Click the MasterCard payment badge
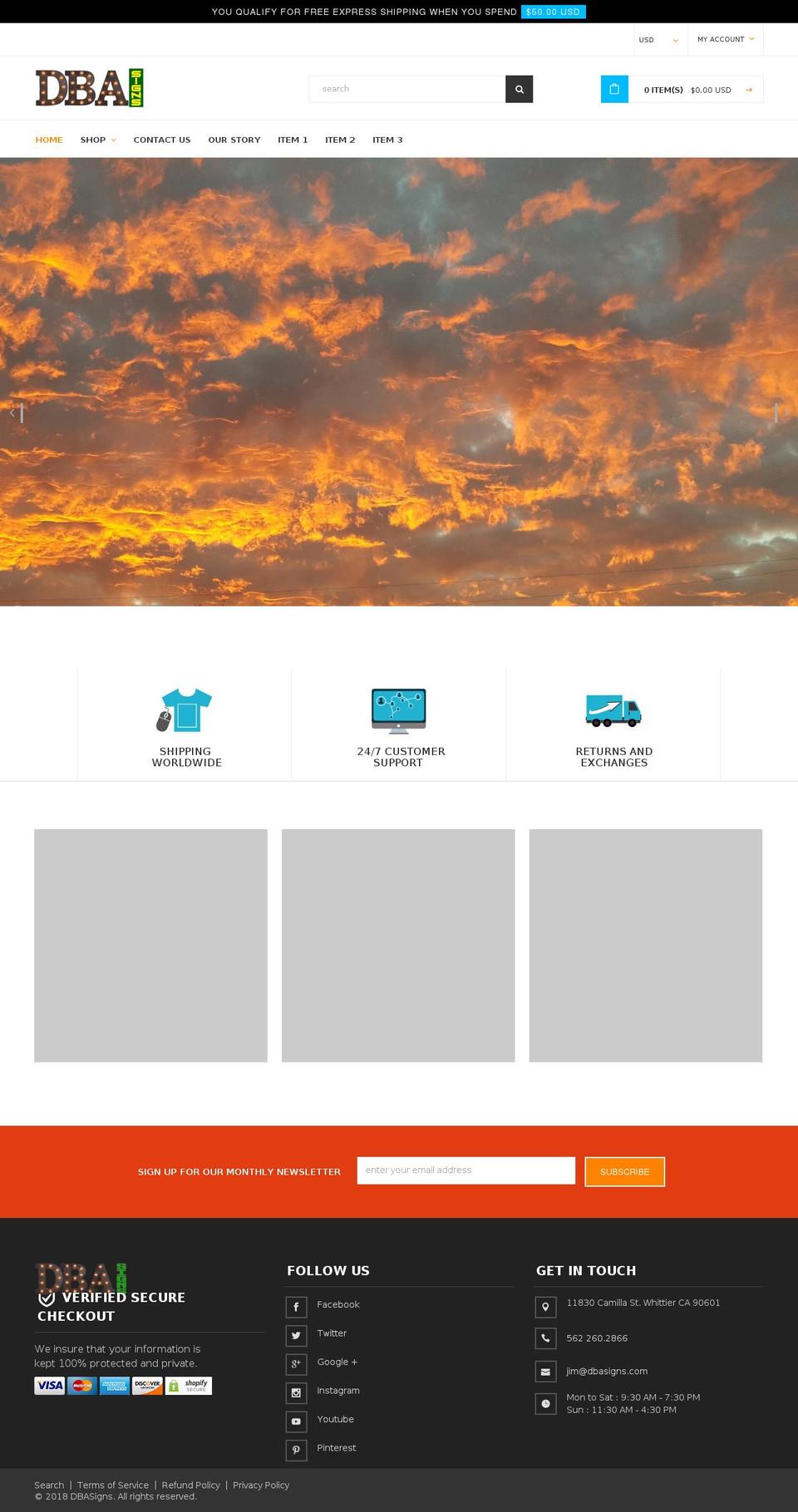Screen dimensions: 798x1512 coord(82,1386)
